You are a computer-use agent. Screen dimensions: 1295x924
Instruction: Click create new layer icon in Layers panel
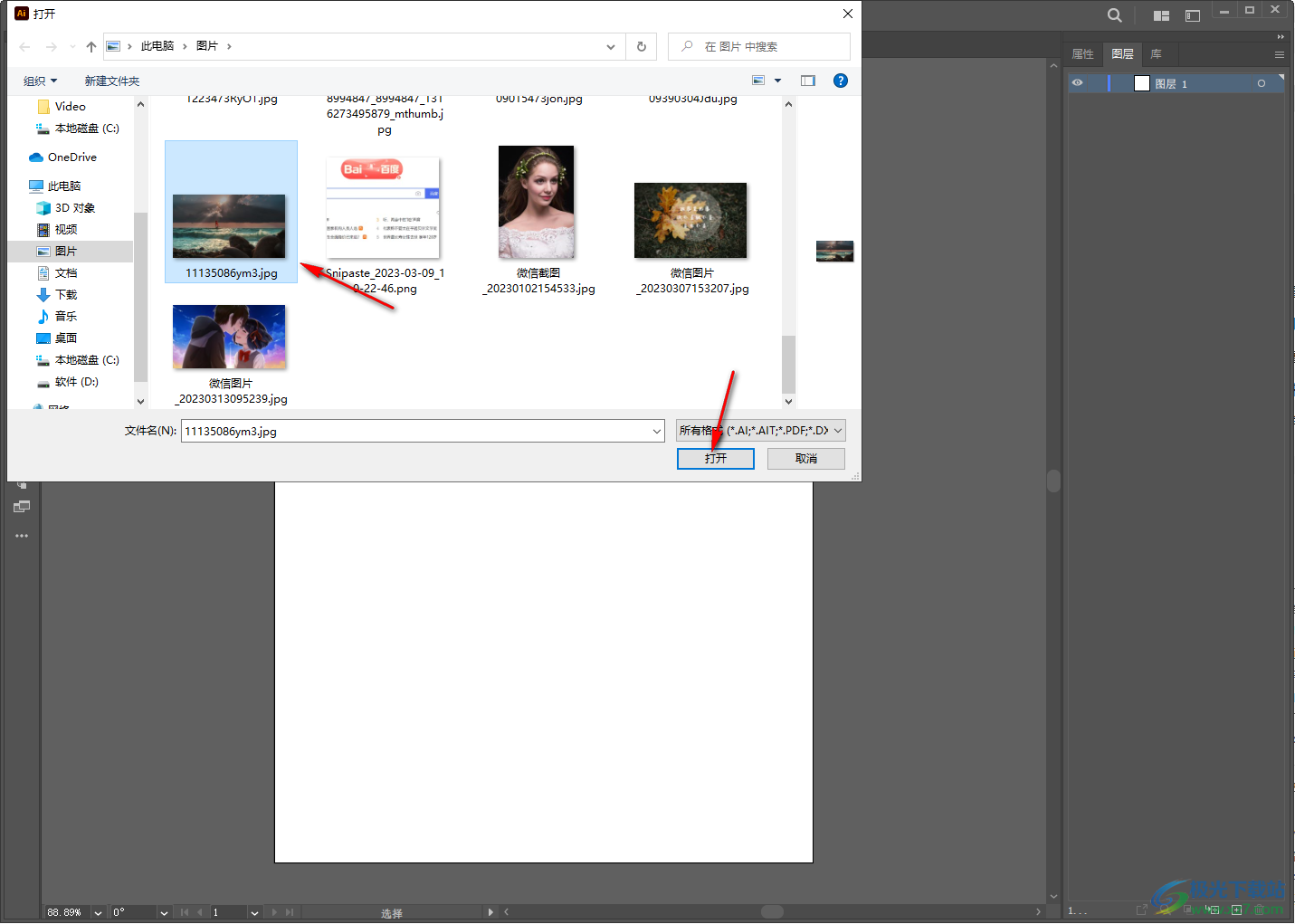point(1236,910)
